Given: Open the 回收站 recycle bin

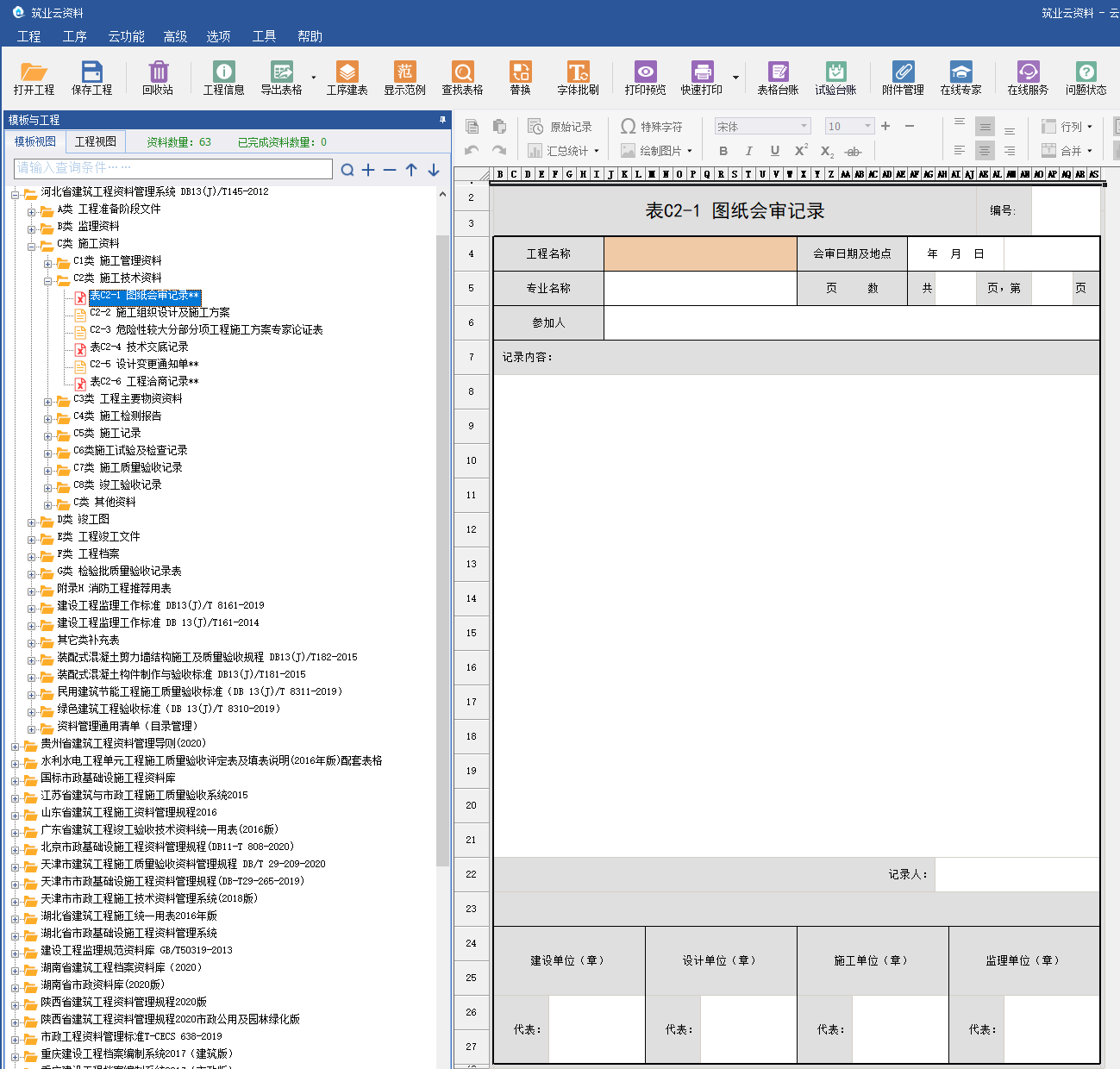Looking at the screenshot, I should 158,78.
